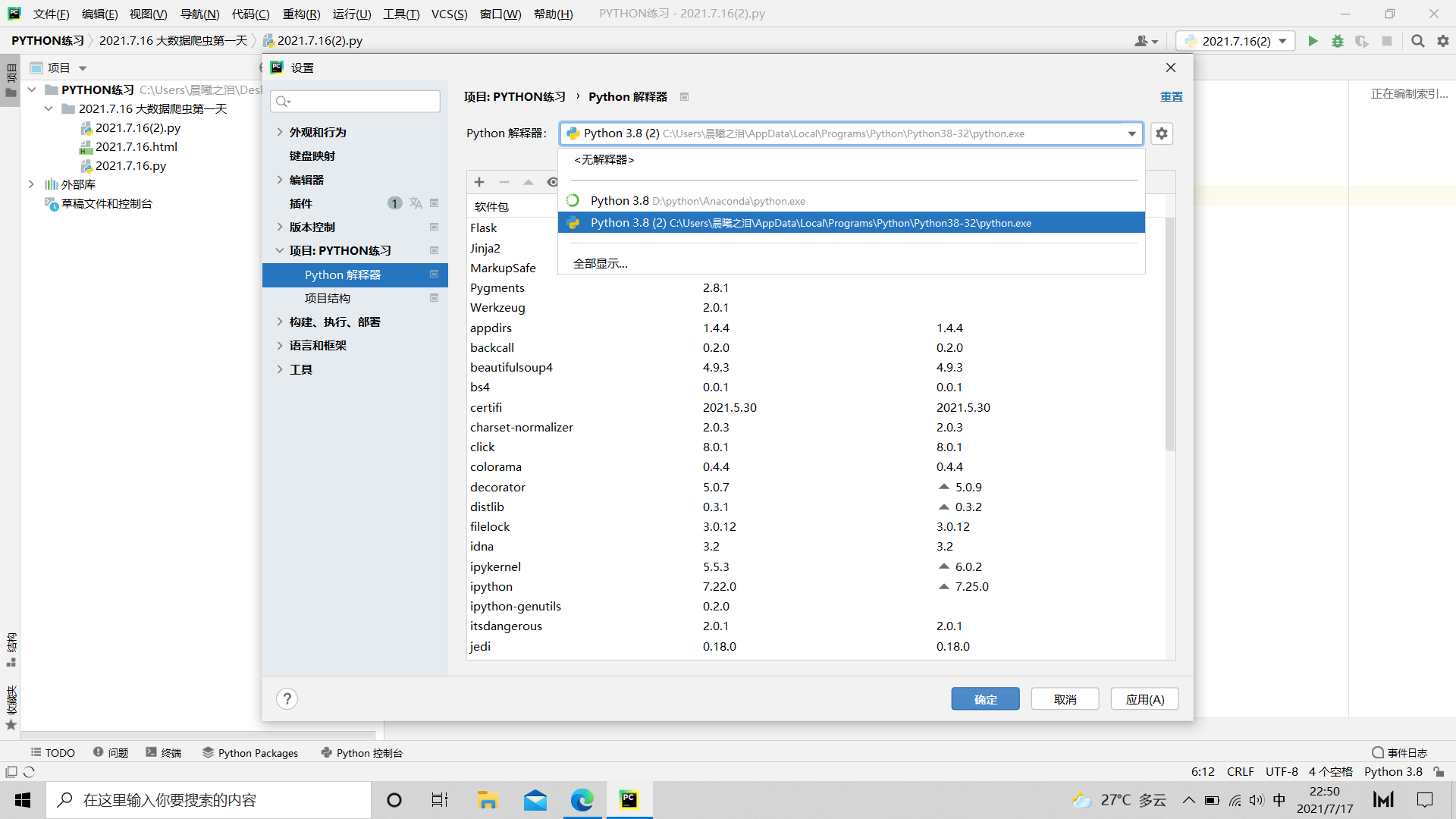Open interpreter settings via gear beside interpreter field
Screen dimensions: 1456x819
(x=1161, y=133)
